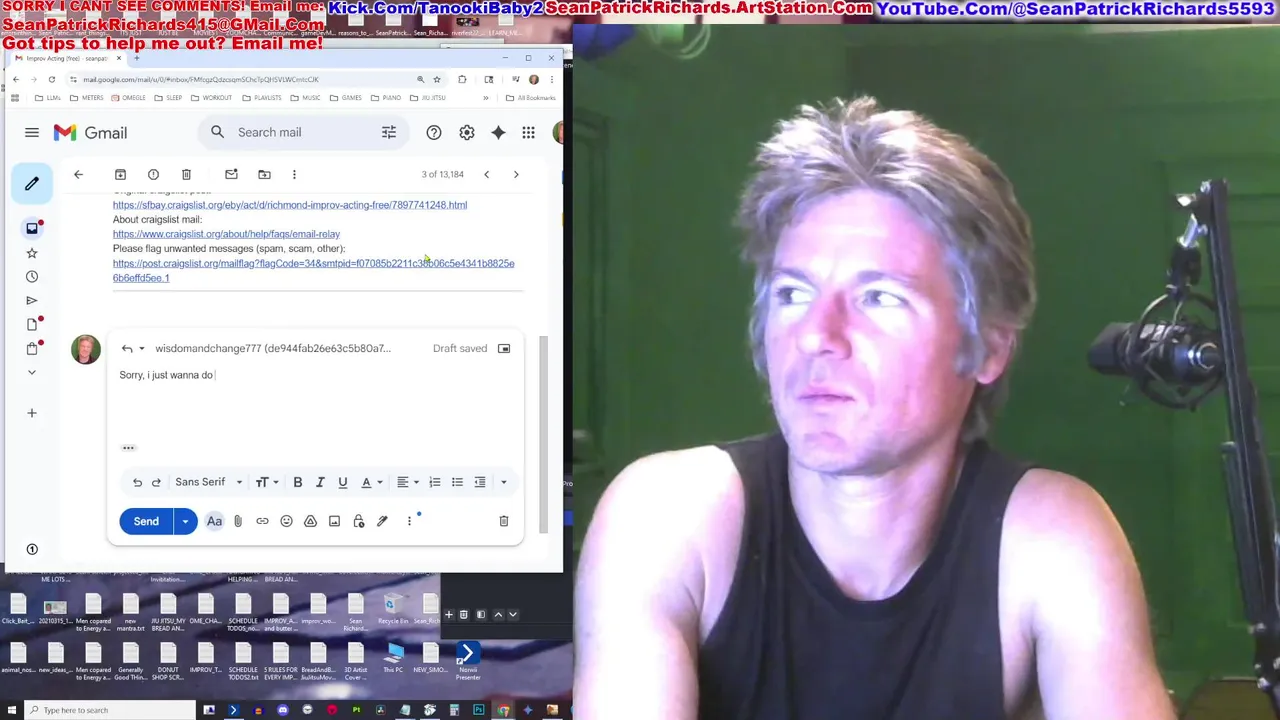This screenshot has height=720, width=1280.
Task: Redo the edit in reply
Action: (156, 482)
